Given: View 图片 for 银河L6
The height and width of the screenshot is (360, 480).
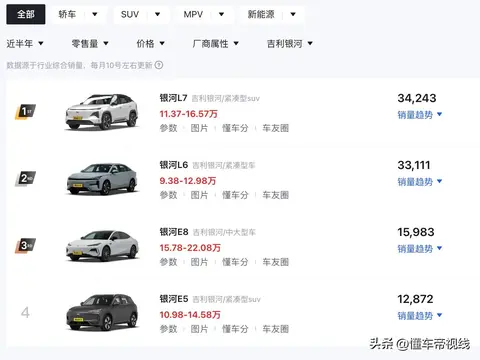Looking at the screenshot, I should [199, 195].
